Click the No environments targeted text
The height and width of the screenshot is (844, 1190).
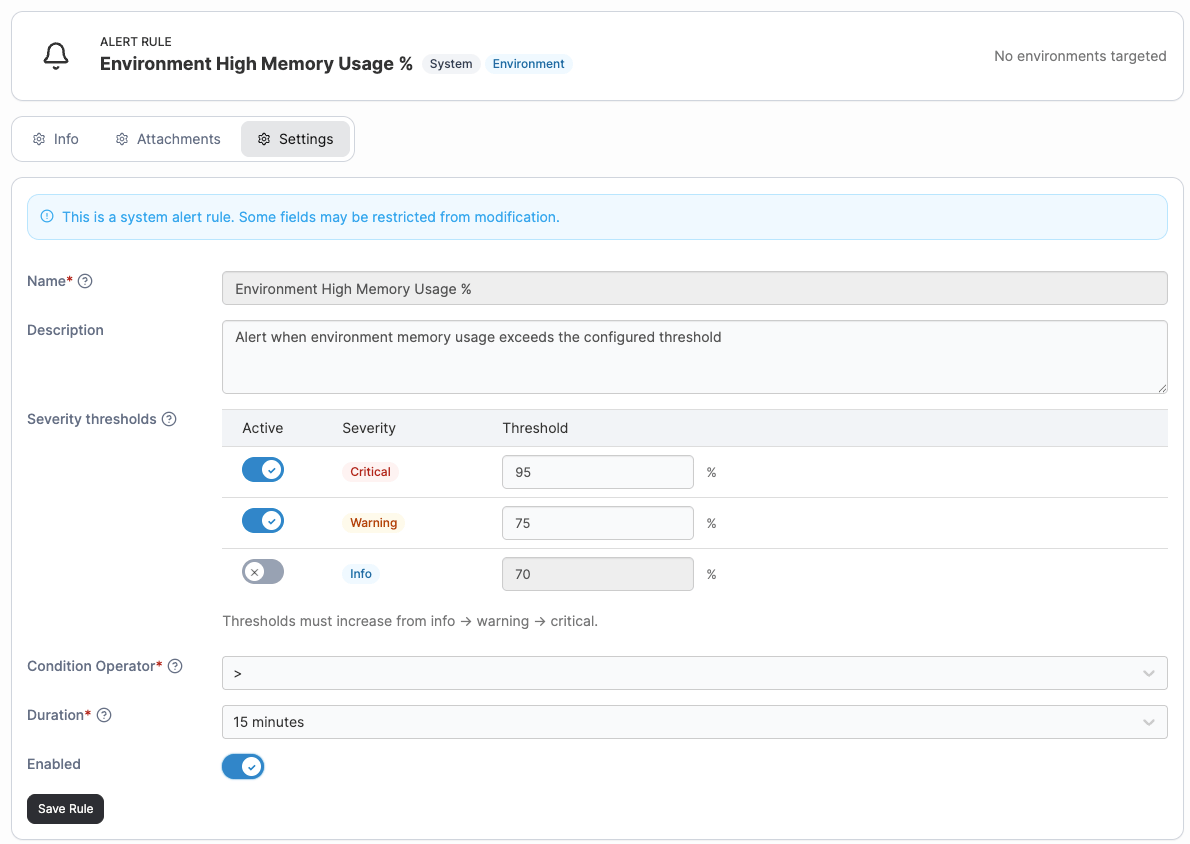[x=1080, y=56]
